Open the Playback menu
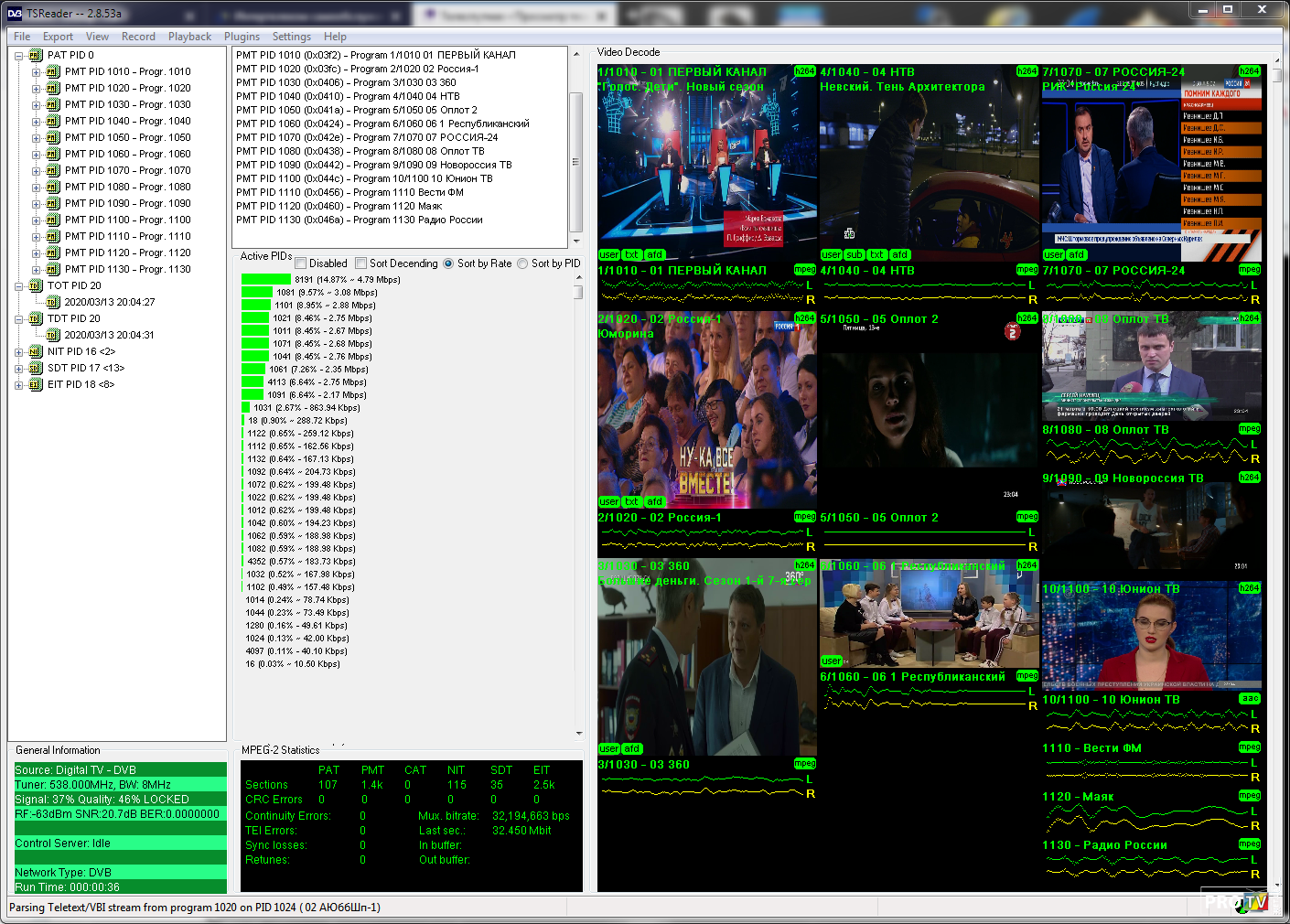This screenshot has width=1290, height=924. 189,37
